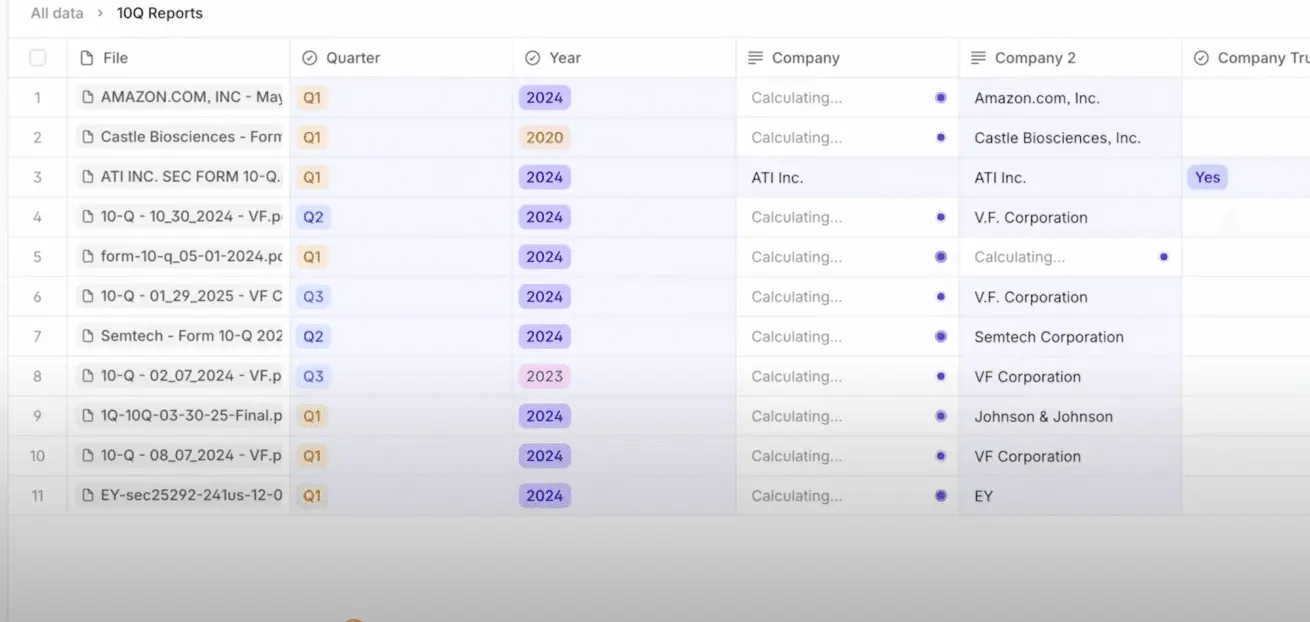Click the Quarter column header

click(401, 58)
